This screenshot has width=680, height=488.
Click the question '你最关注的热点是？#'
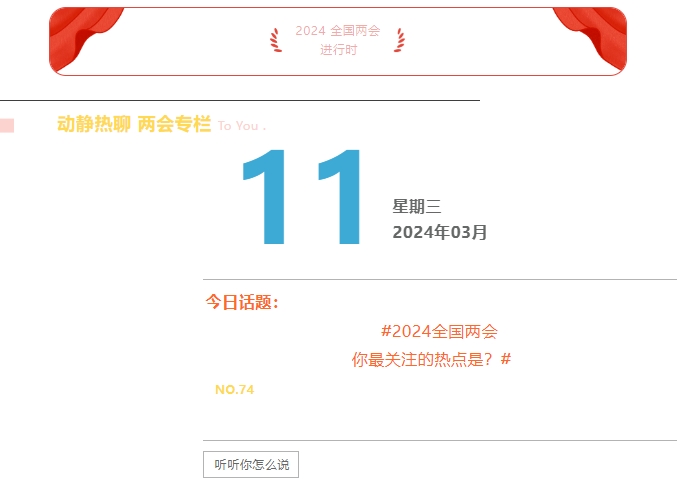431,359
